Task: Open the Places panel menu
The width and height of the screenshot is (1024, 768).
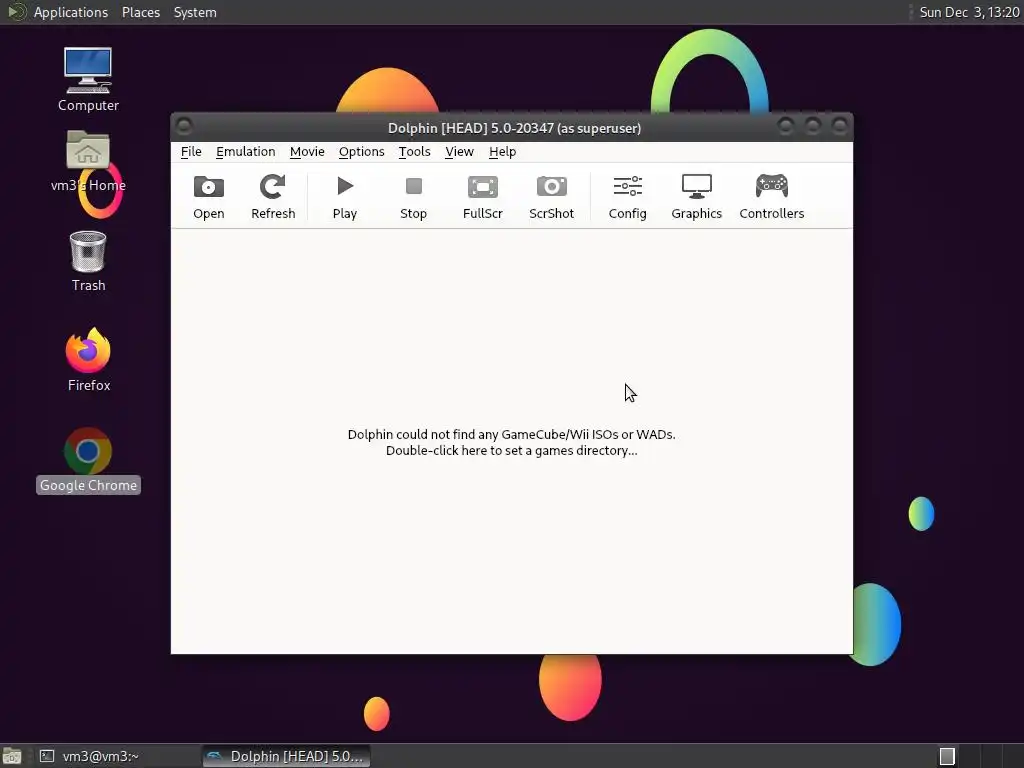Action: click(141, 12)
